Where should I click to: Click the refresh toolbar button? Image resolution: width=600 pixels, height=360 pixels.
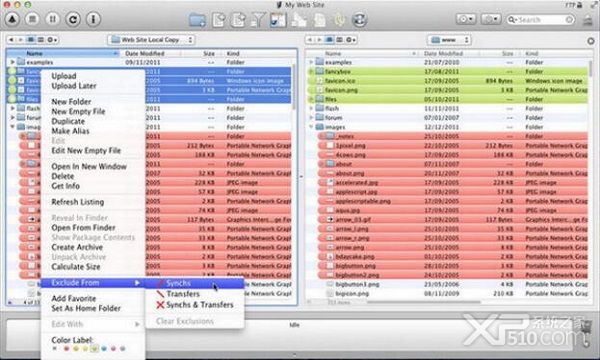click(73, 19)
